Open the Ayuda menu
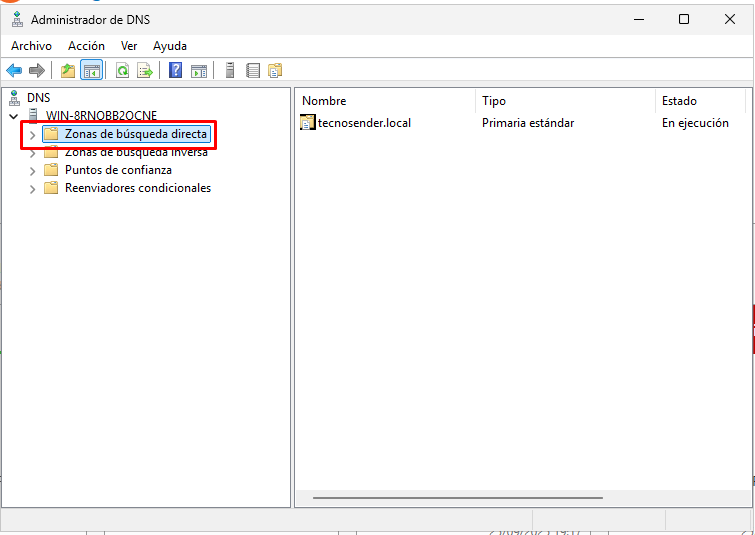Screen dimensions: 755x535 coord(170,46)
